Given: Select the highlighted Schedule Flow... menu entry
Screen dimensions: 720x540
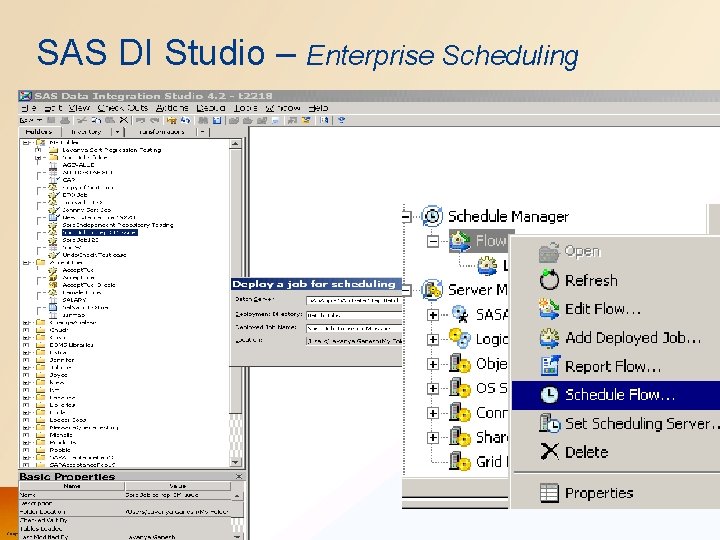Looking at the screenshot, I should click(x=615, y=395).
